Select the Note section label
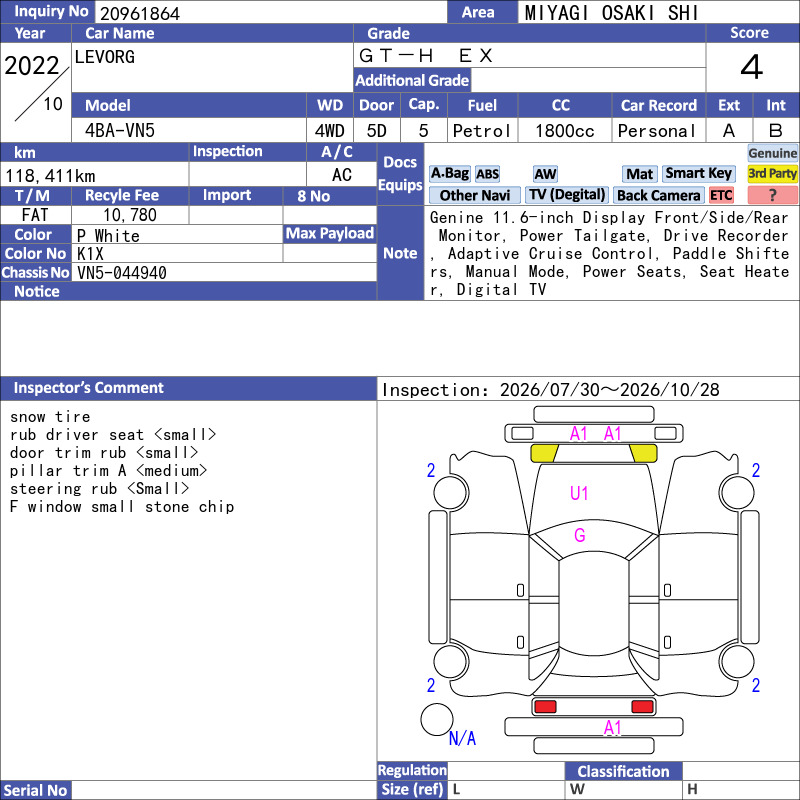The height and width of the screenshot is (800, 800). 401,253
